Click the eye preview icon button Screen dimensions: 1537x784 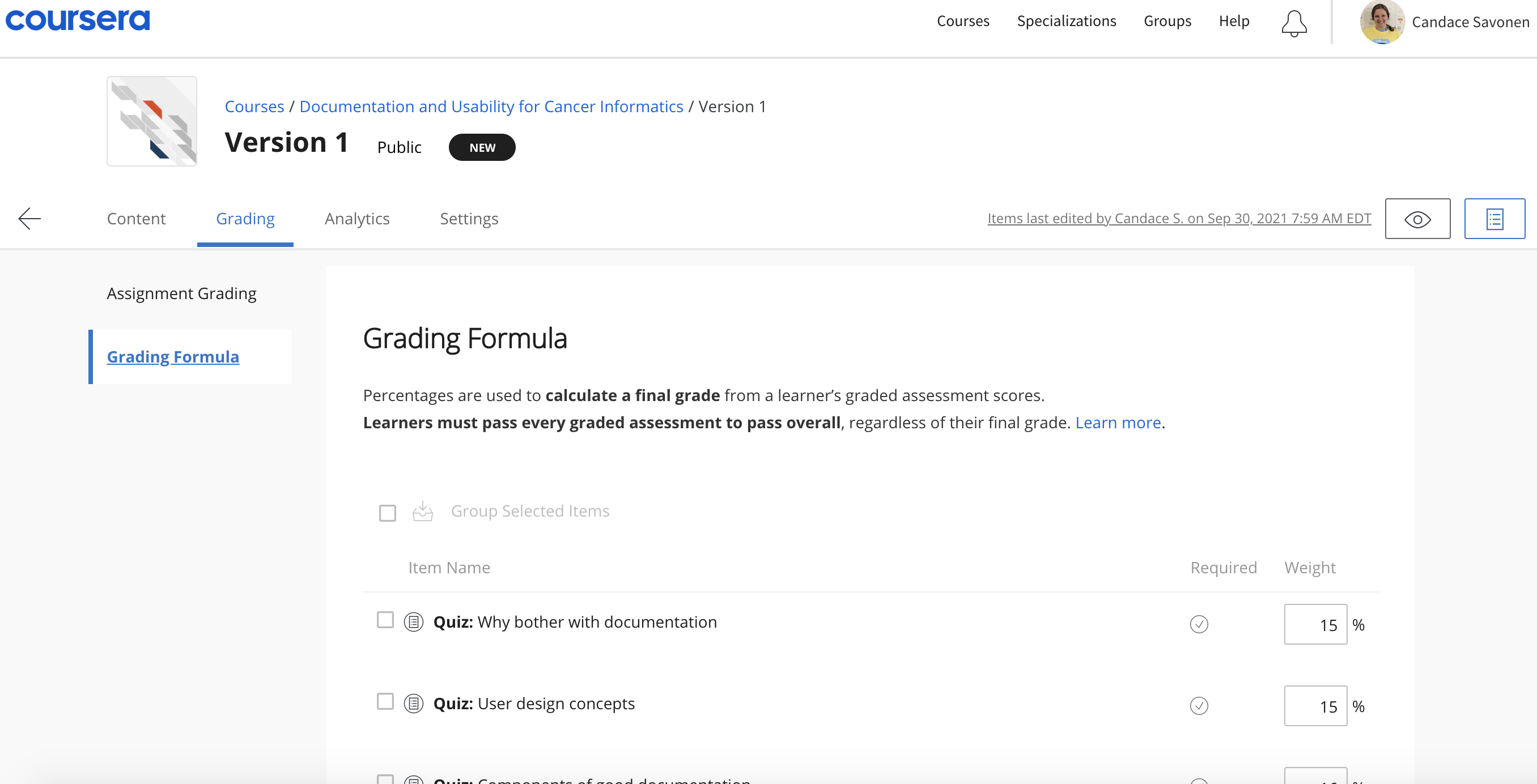click(1417, 219)
